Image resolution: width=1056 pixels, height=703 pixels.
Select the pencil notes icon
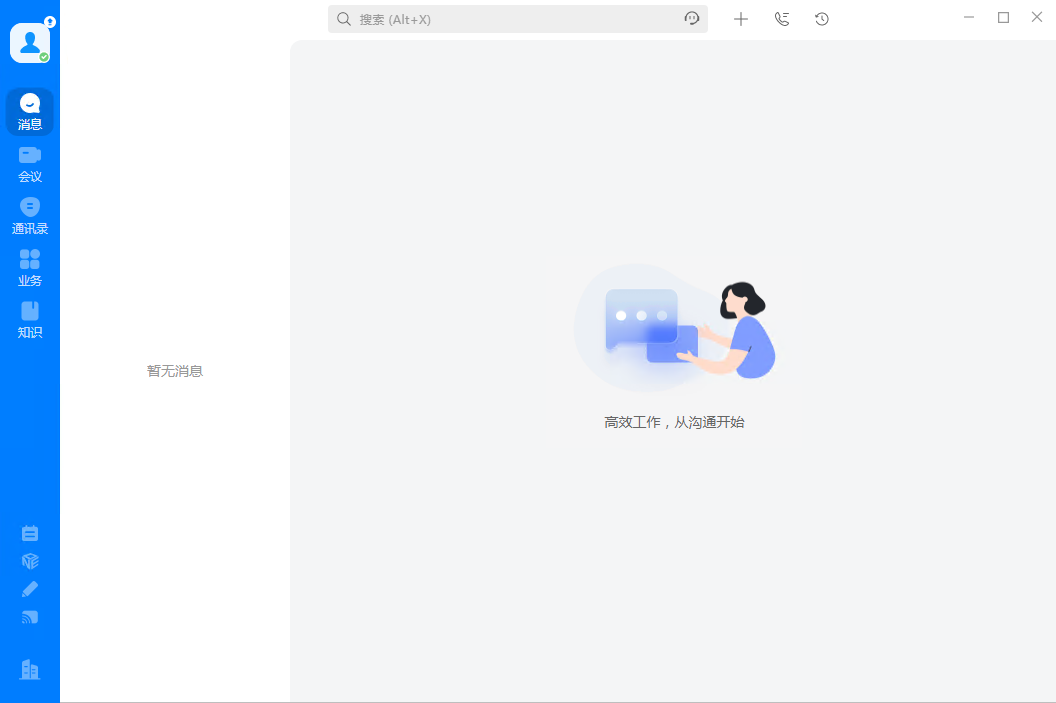point(30,588)
